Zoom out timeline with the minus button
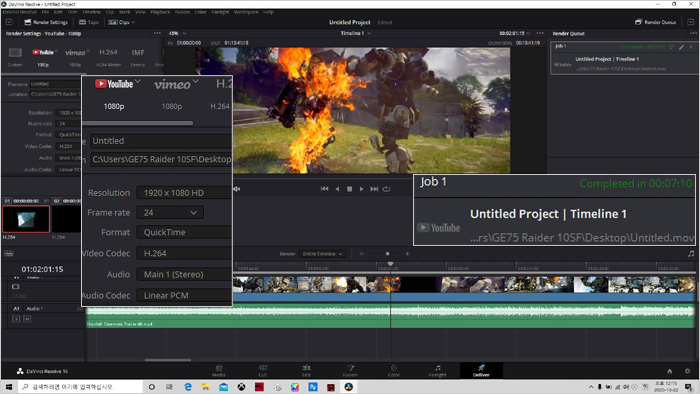 [362, 254]
